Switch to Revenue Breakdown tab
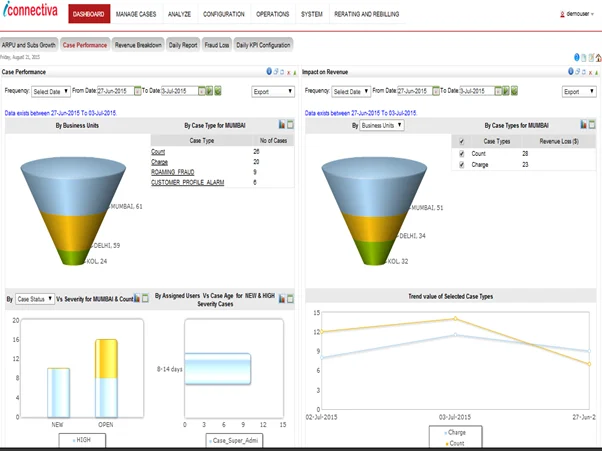Viewport: 602px width, 451px height. pyautogui.click(x=138, y=45)
